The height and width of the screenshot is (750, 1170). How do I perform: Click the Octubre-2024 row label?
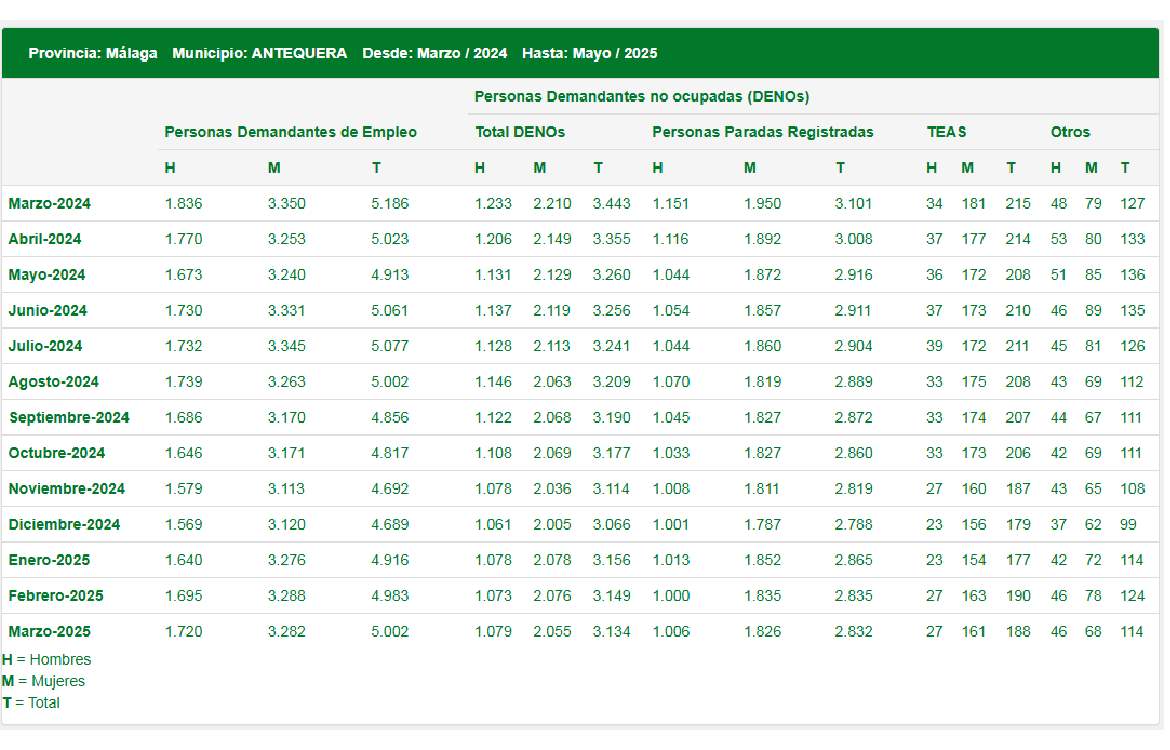[57, 453]
